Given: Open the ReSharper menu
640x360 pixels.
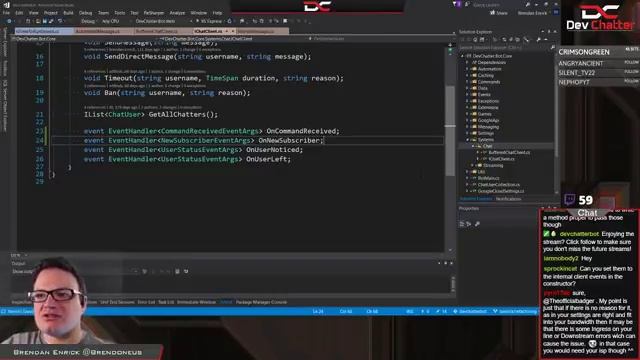Looking at the screenshot, I should (153, 13).
